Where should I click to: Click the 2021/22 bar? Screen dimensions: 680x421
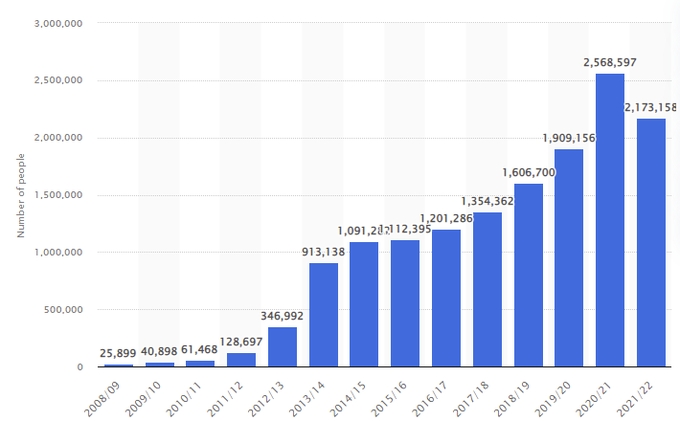coord(650,243)
